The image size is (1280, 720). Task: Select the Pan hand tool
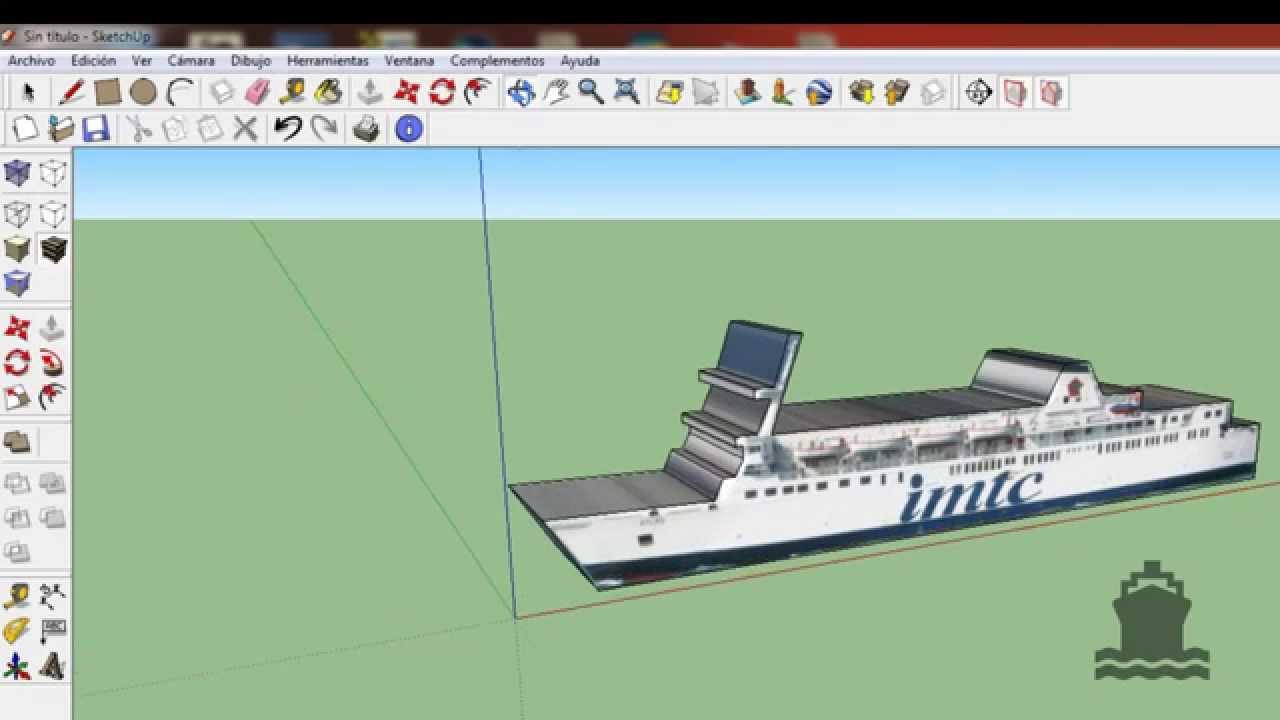click(x=556, y=92)
